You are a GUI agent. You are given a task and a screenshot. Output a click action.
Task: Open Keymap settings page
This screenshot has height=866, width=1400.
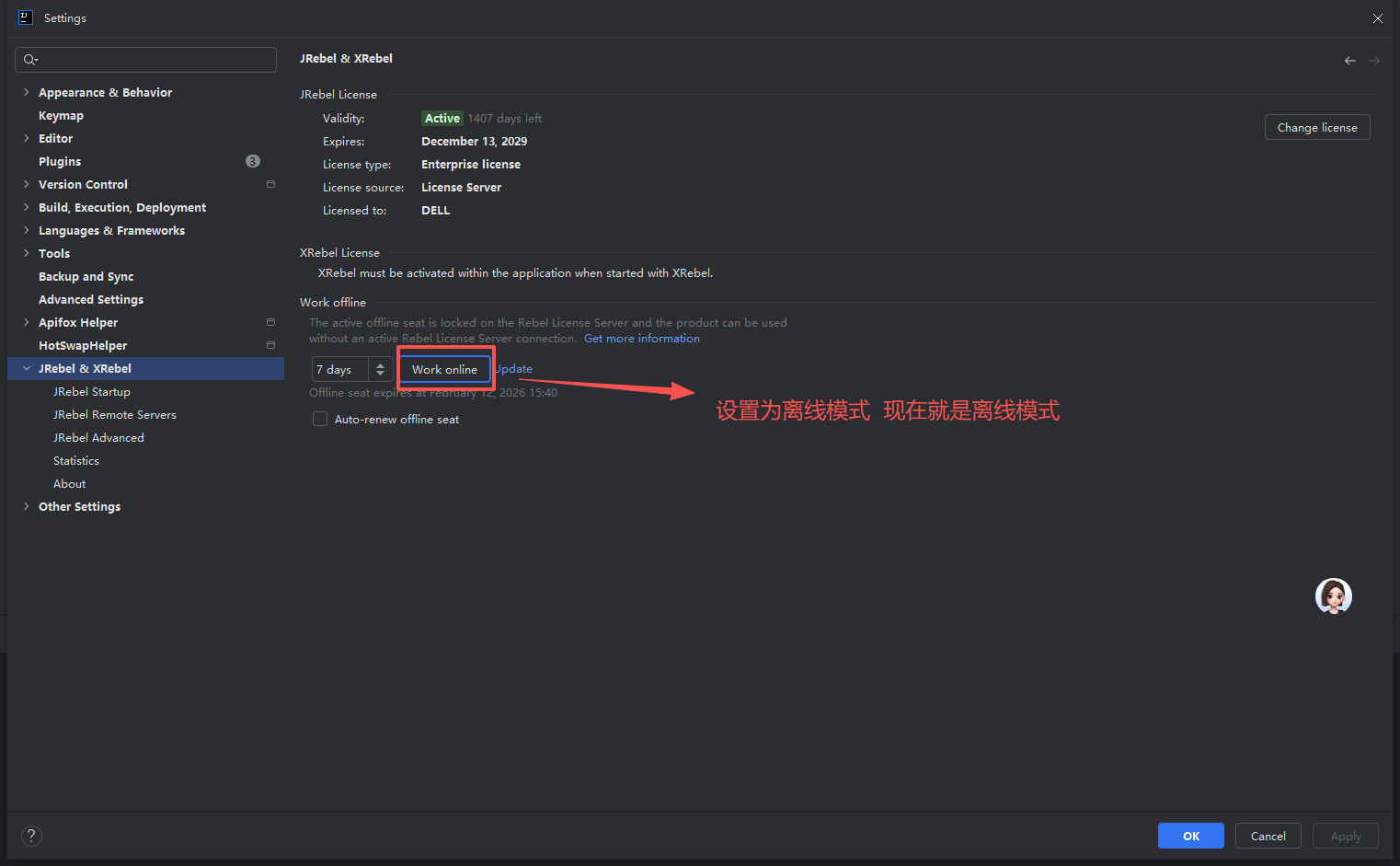[x=61, y=115]
